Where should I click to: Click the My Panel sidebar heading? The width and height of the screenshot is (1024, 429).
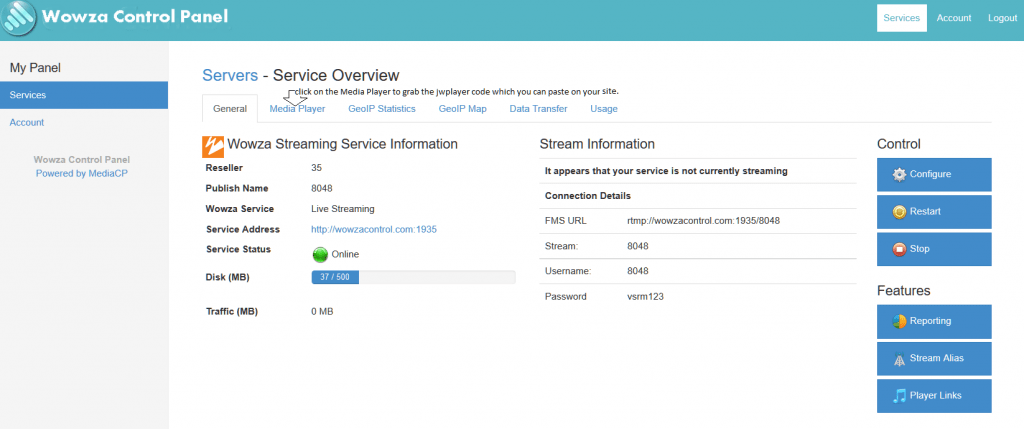(35, 67)
